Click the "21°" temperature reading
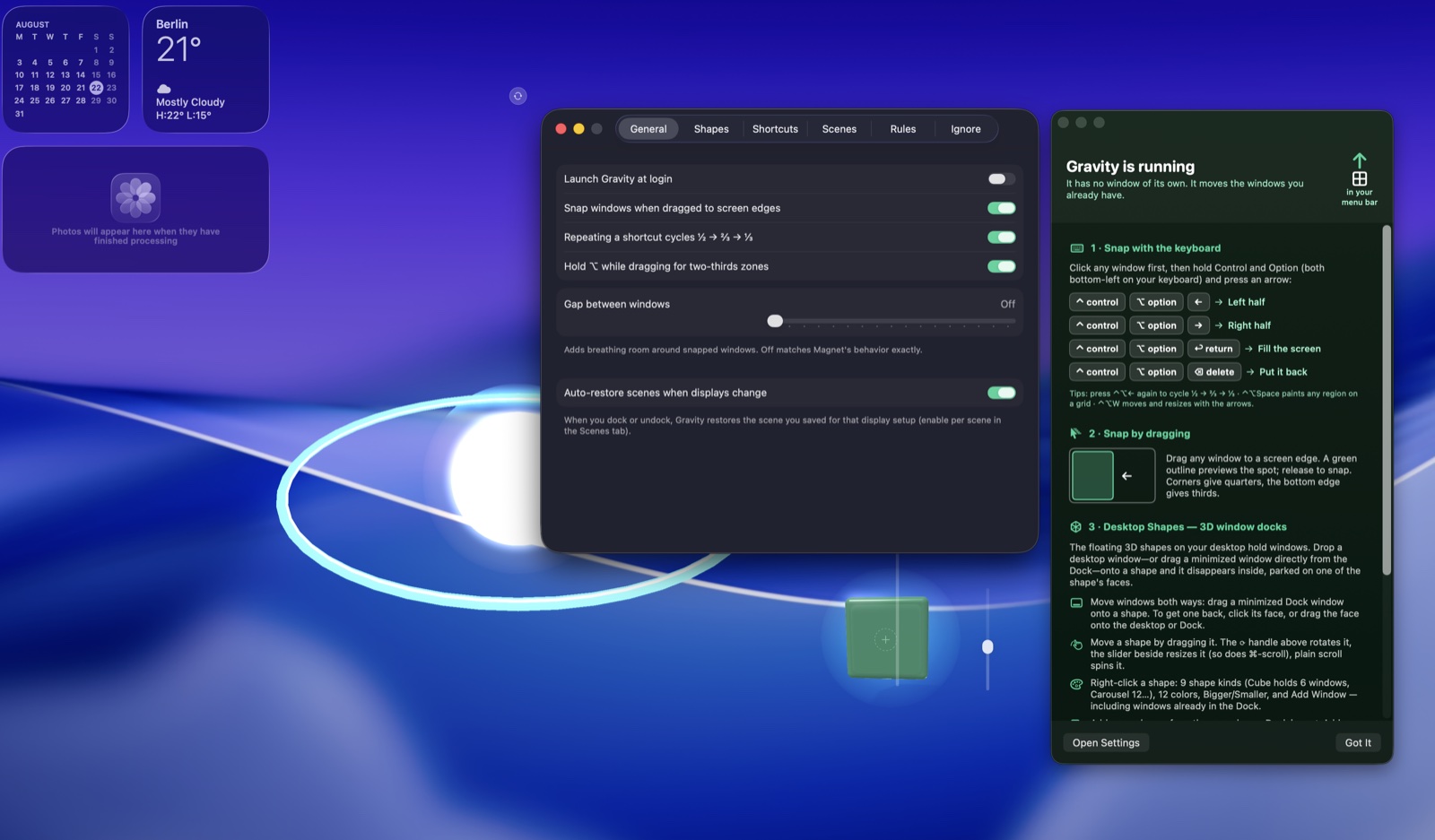The width and height of the screenshot is (1435, 840). (x=178, y=50)
